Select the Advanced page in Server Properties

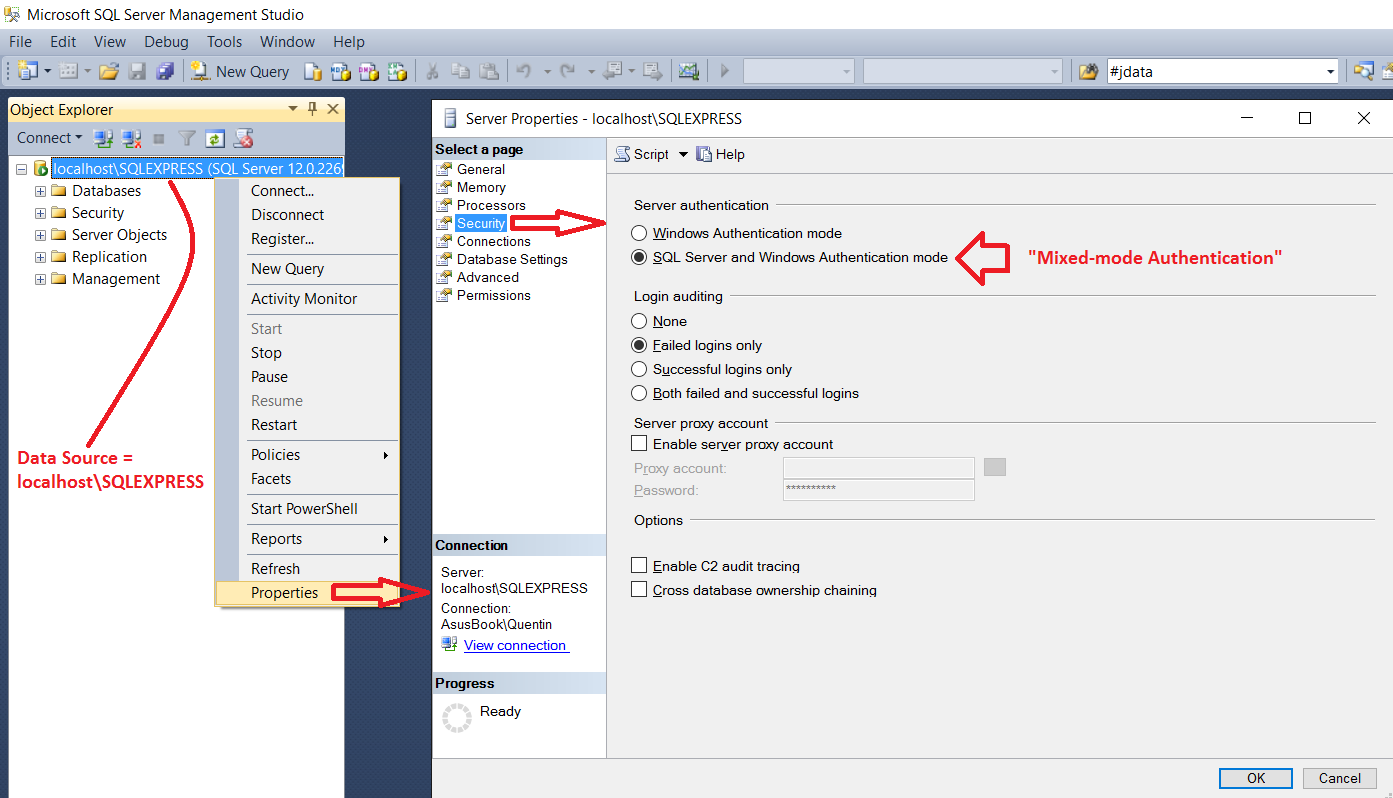coord(488,277)
